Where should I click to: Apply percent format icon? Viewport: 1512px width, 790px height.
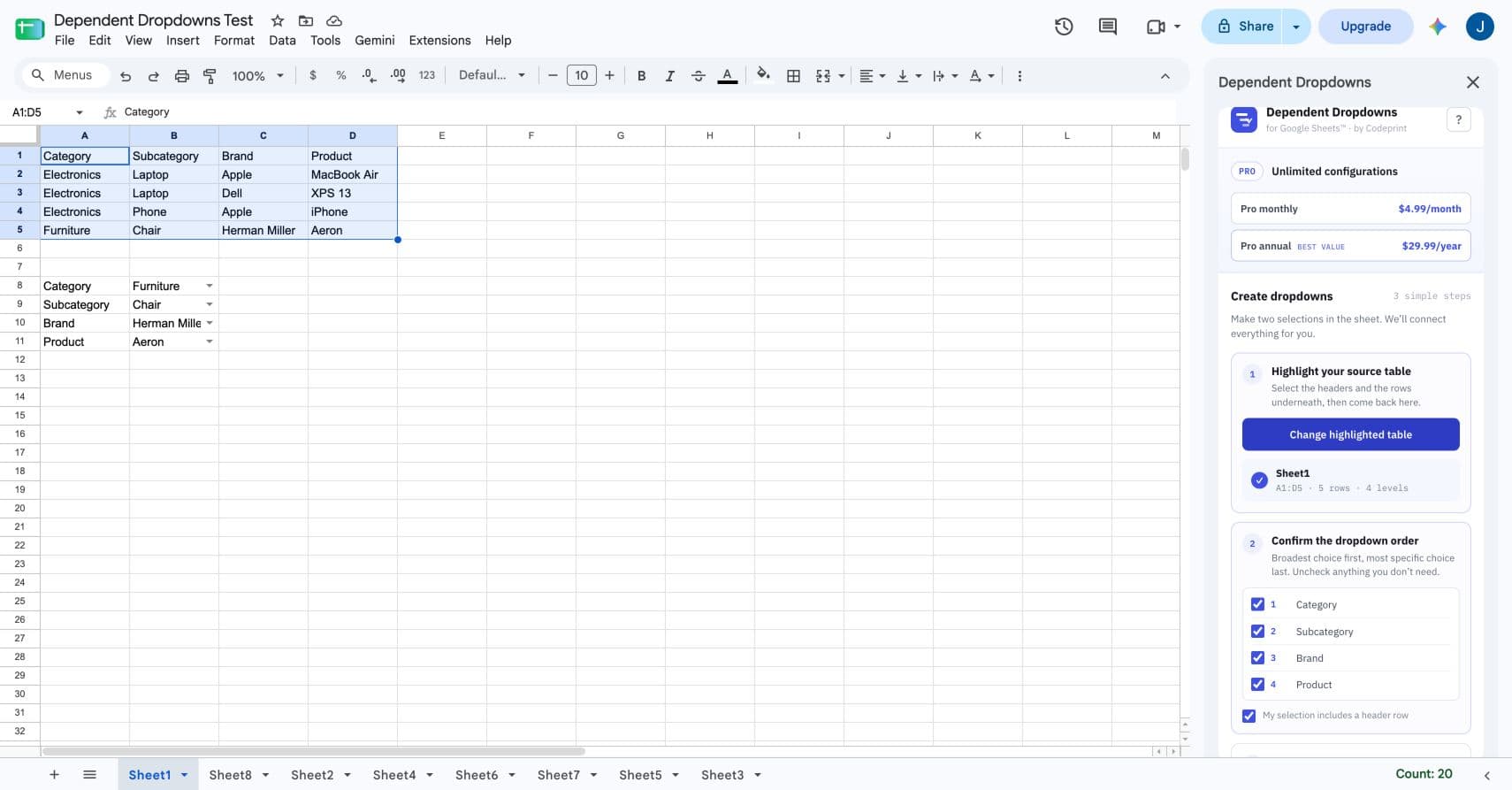[x=341, y=76]
